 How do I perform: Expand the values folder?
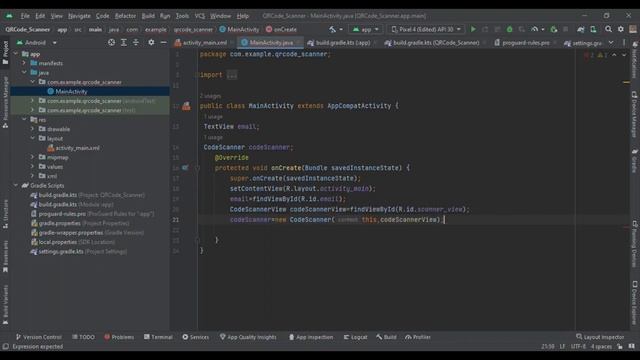tap(32, 167)
